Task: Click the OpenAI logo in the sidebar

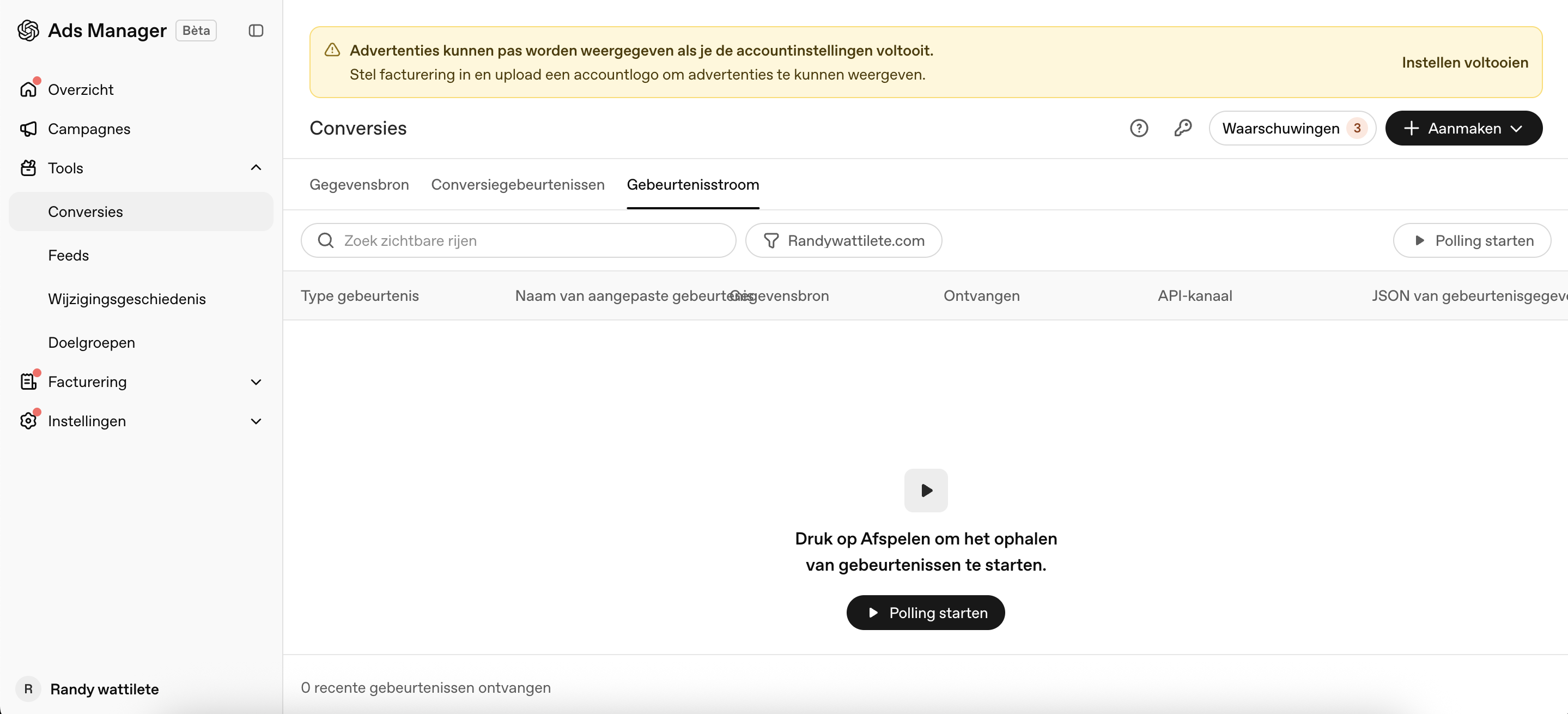Action: [x=28, y=31]
